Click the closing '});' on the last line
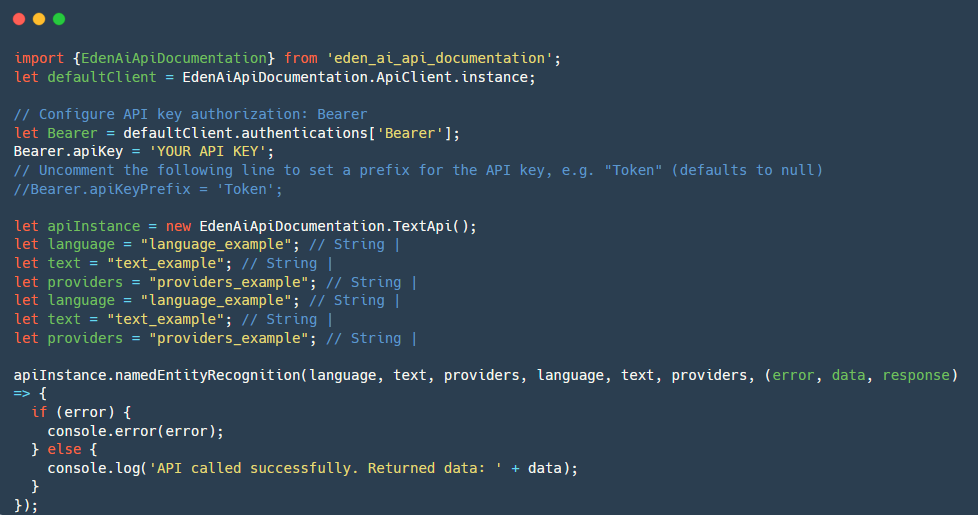The height and width of the screenshot is (515, 978). (x=26, y=506)
